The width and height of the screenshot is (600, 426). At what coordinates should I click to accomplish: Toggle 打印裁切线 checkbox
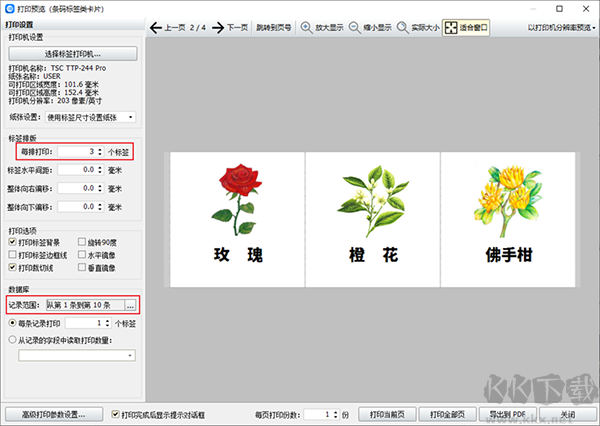[12, 268]
